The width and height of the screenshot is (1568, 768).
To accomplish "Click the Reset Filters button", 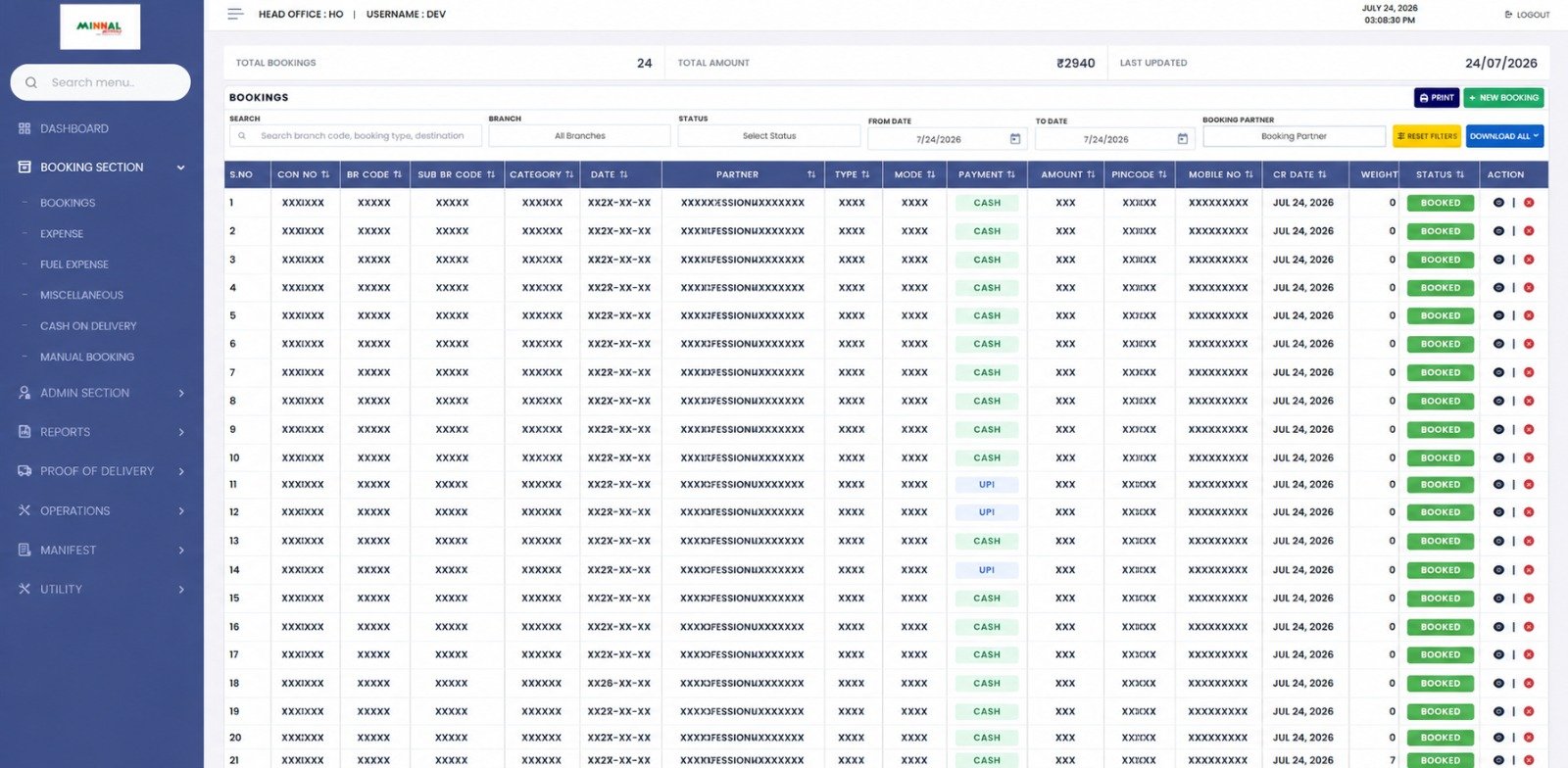I will click(1427, 136).
